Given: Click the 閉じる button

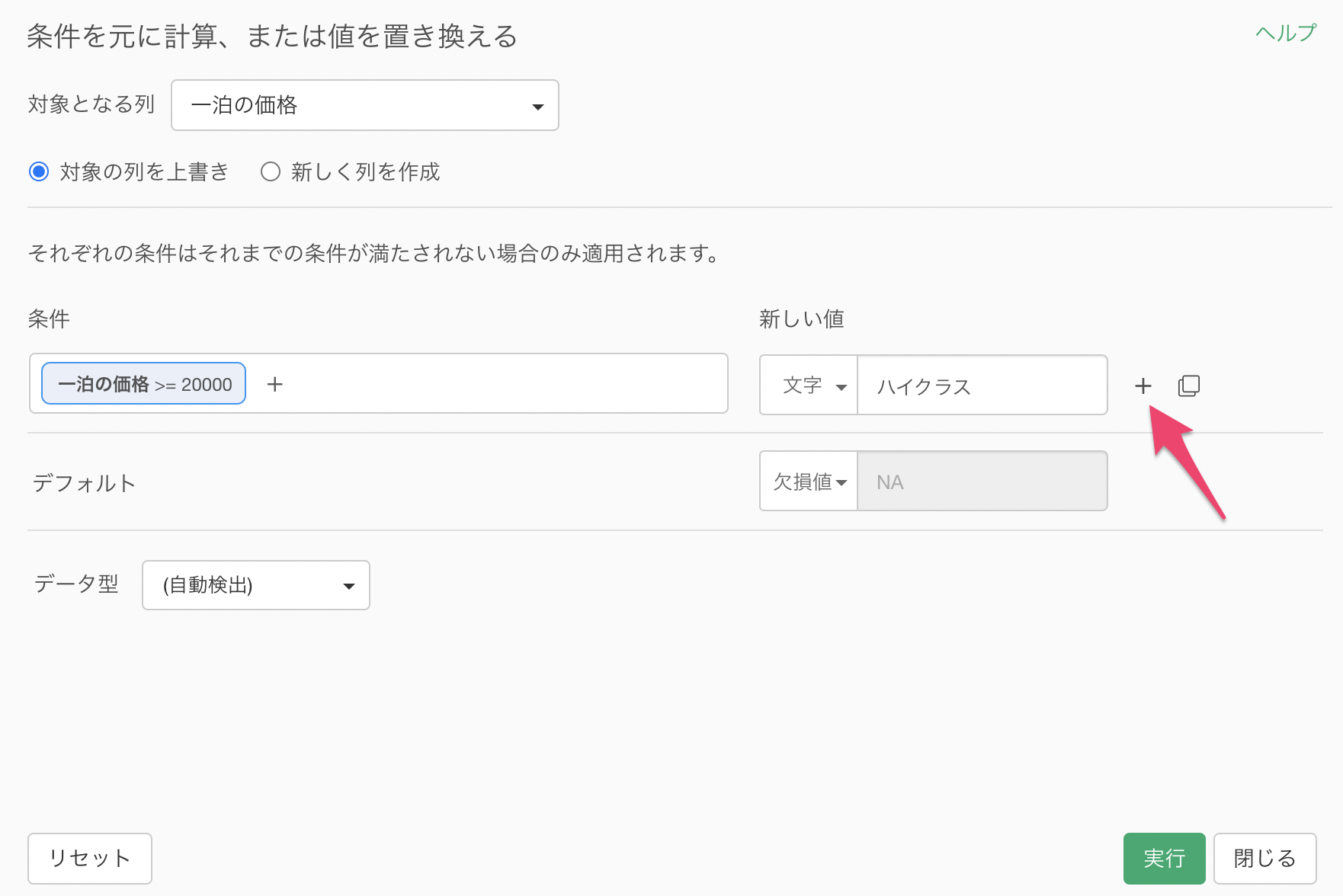Looking at the screenshot, I should pyautogui.click(x=1264, y=858).
